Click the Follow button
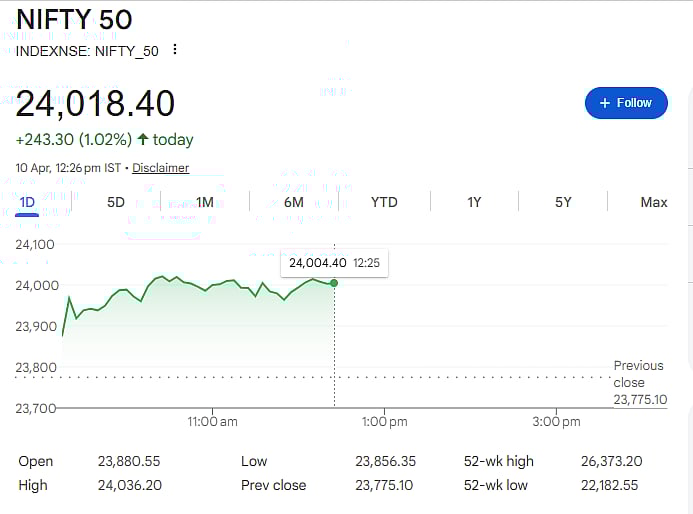Viewport: 693px width, 514px height. tap(626, 103)
